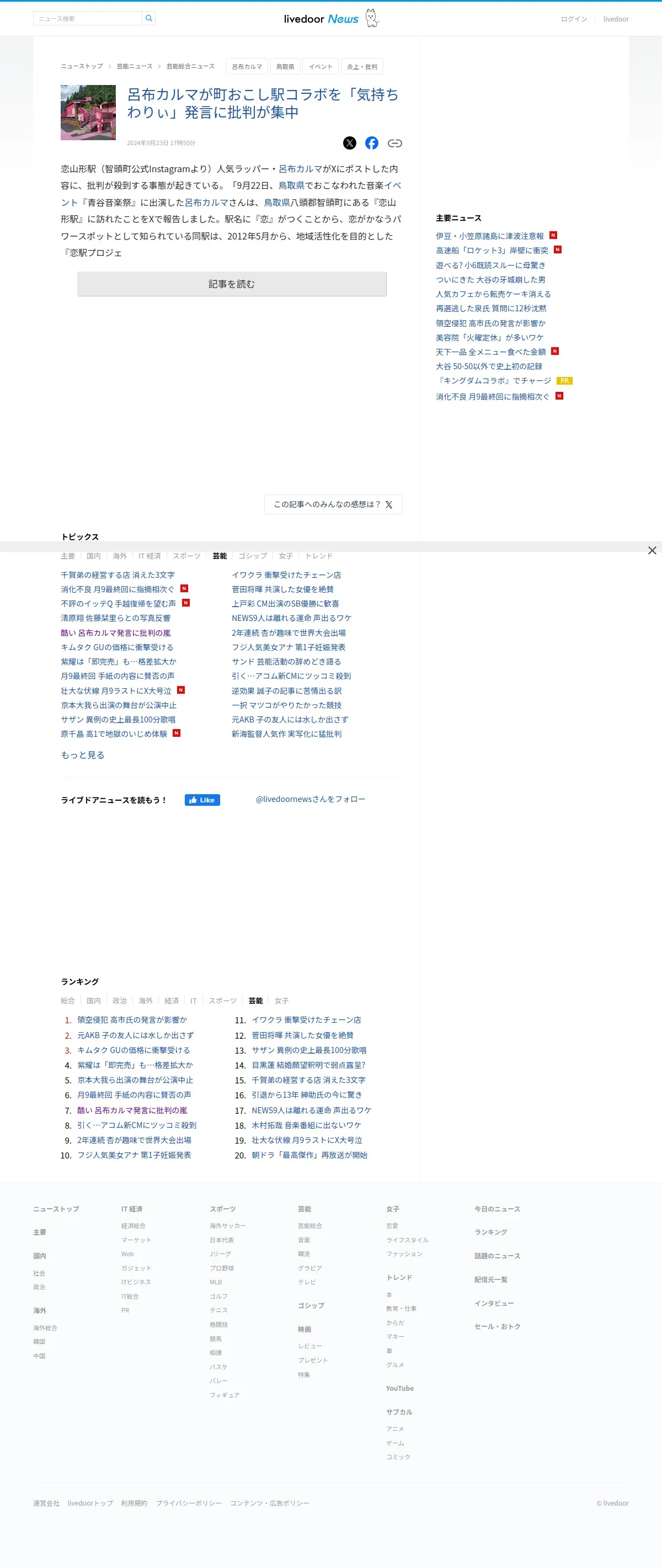Go to 芸能ニュース breadcrumb
The image size is (662, 1568).
135,66
